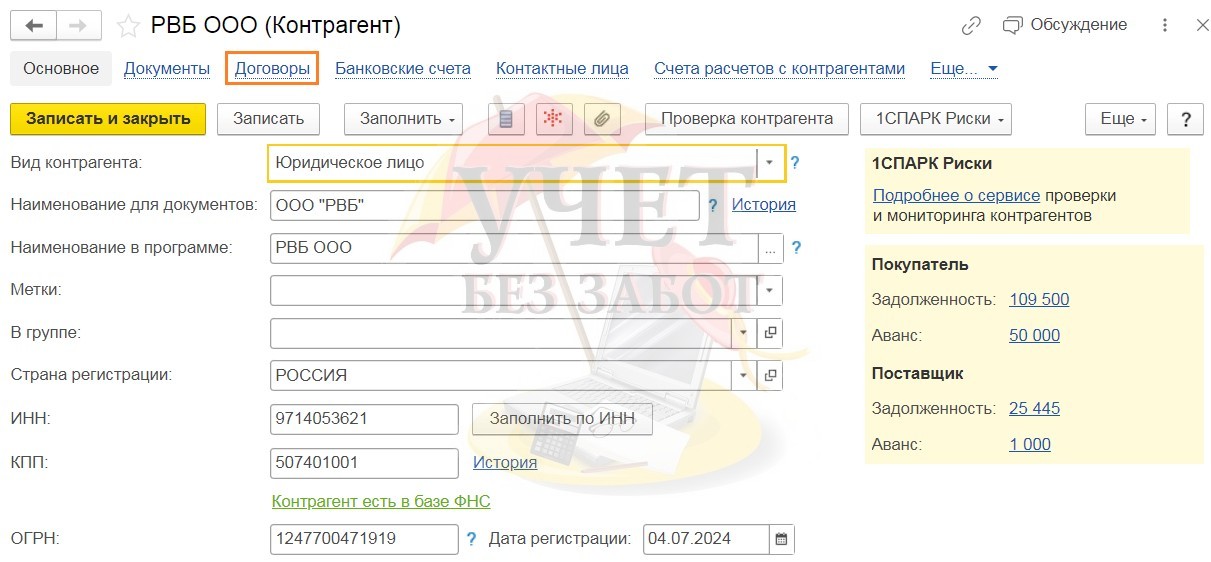1211x562 pixels.
Task: Open Счета расчетов с контрагентами tab
Action: point(780,69)
